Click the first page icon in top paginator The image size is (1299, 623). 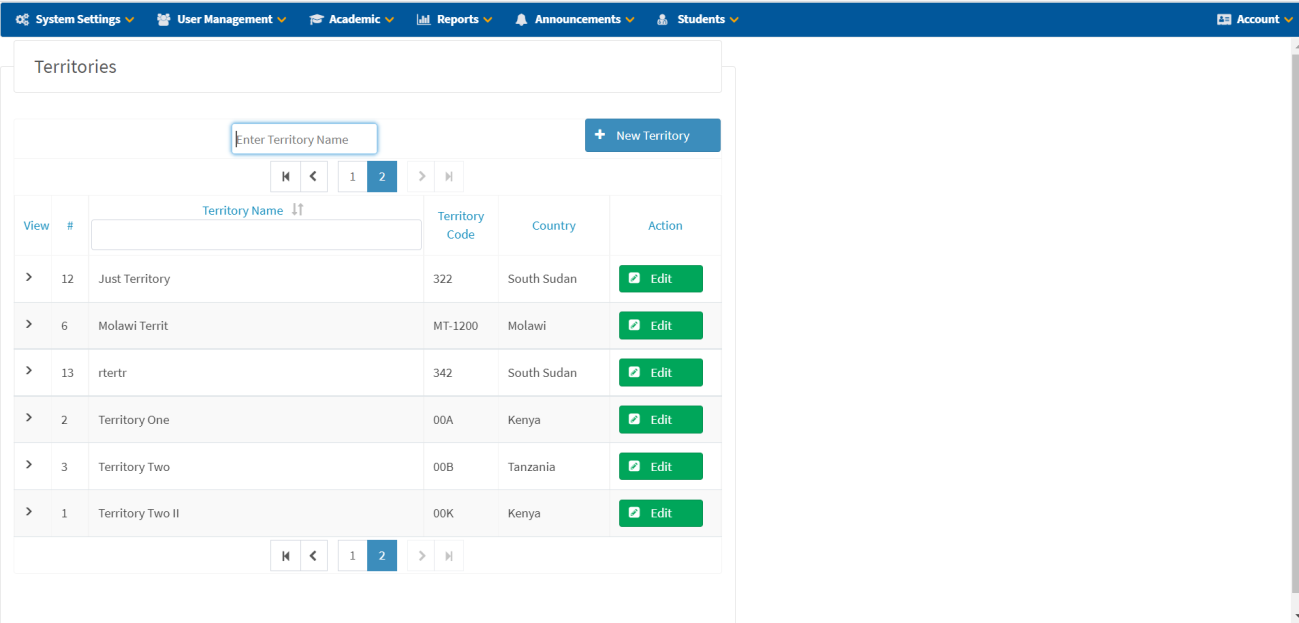point(285,177)
